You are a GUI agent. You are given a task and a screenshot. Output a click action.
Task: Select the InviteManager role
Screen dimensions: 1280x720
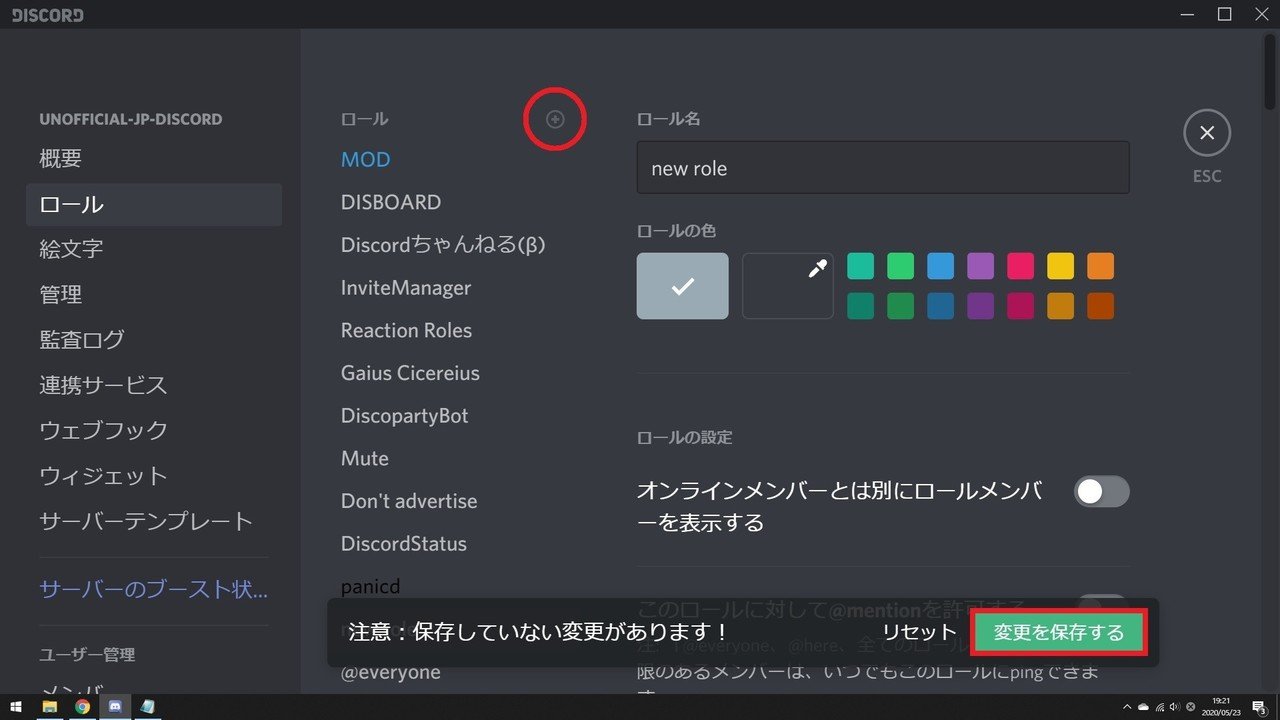[406, 288]
